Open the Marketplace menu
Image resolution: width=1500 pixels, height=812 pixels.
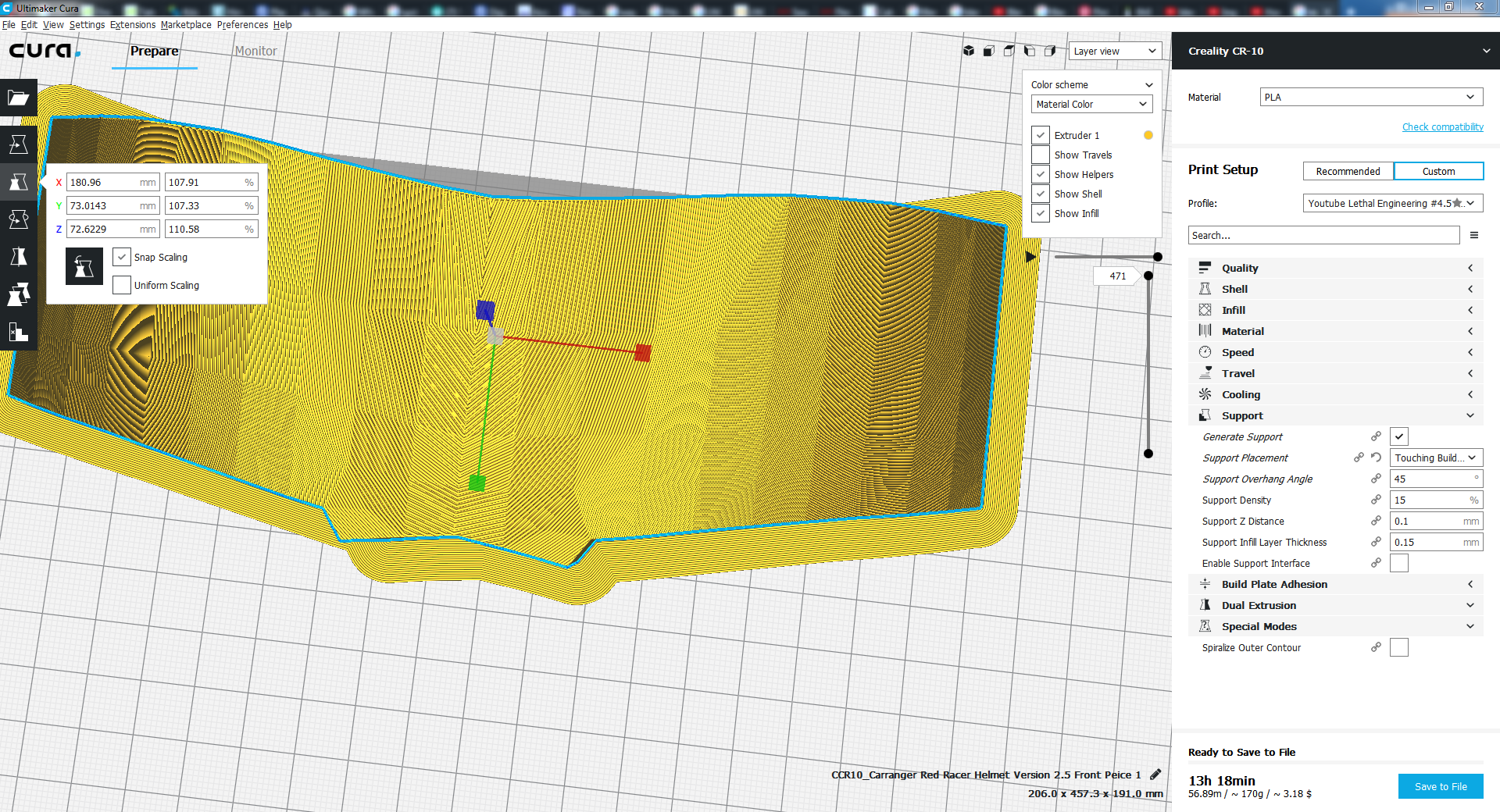[x=186, y=24]
